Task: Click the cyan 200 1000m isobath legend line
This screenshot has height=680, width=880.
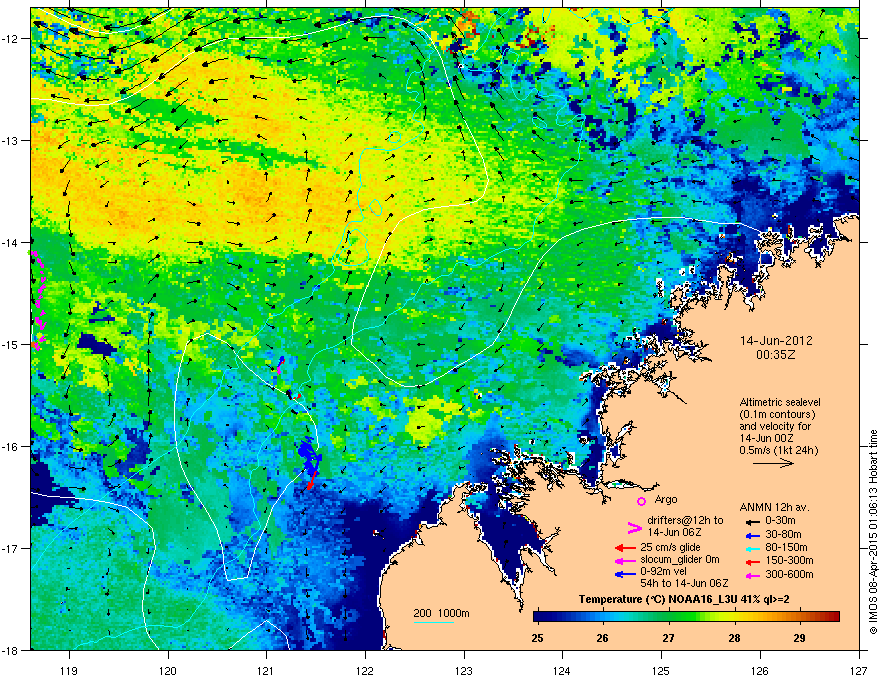Action: (434, 622)
